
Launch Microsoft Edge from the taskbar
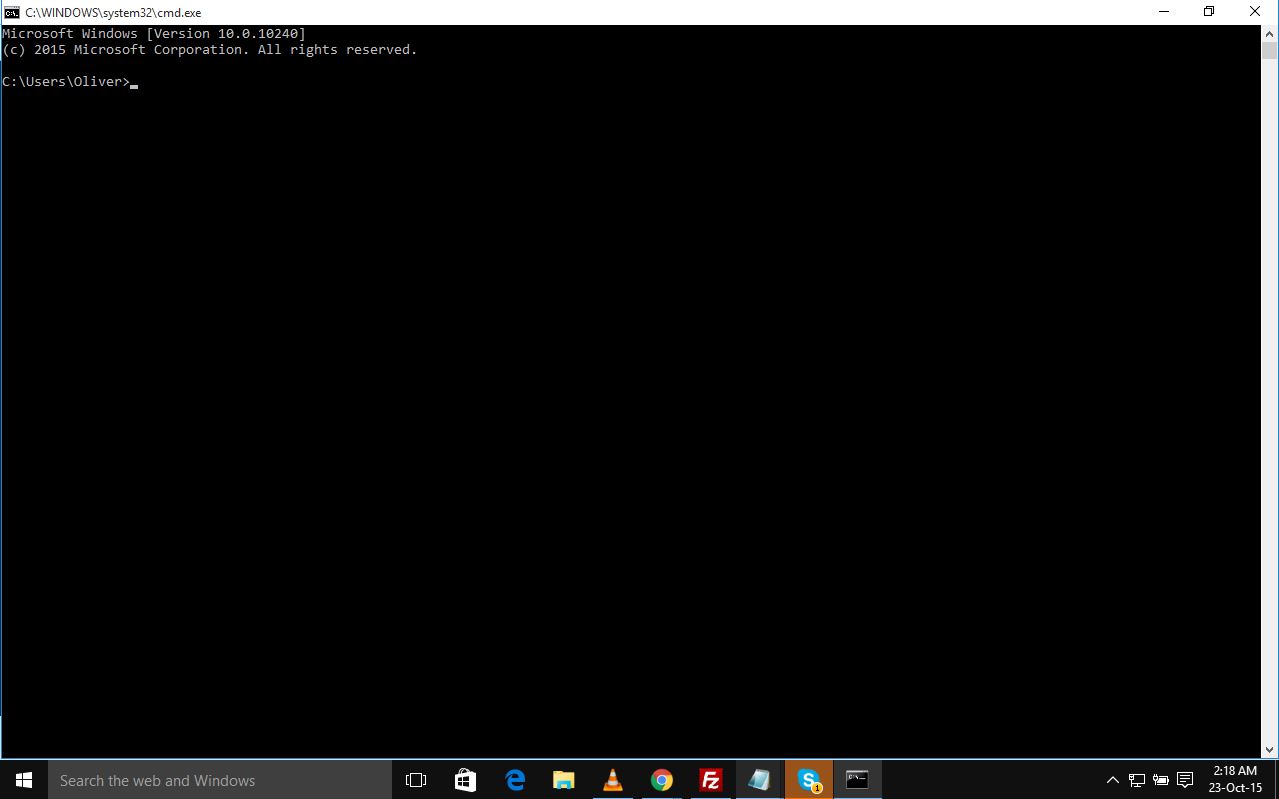[x=514, y=779]
